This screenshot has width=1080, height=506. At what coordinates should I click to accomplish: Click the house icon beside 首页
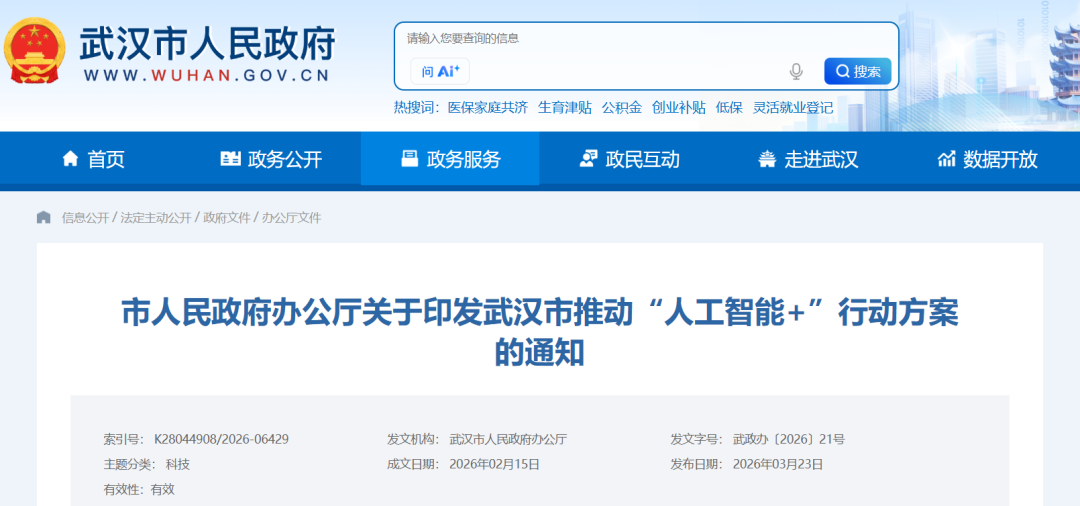coord(70,159)
